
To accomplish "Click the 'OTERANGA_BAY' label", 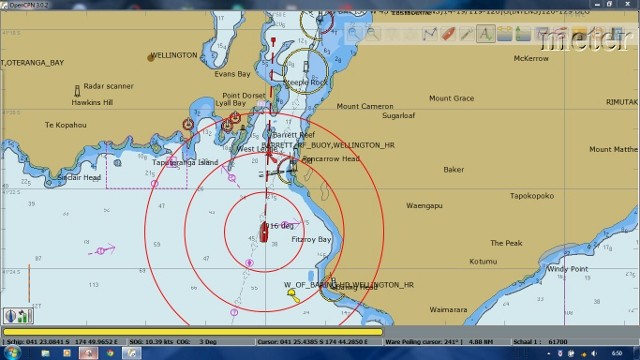I will click(35, 63).
